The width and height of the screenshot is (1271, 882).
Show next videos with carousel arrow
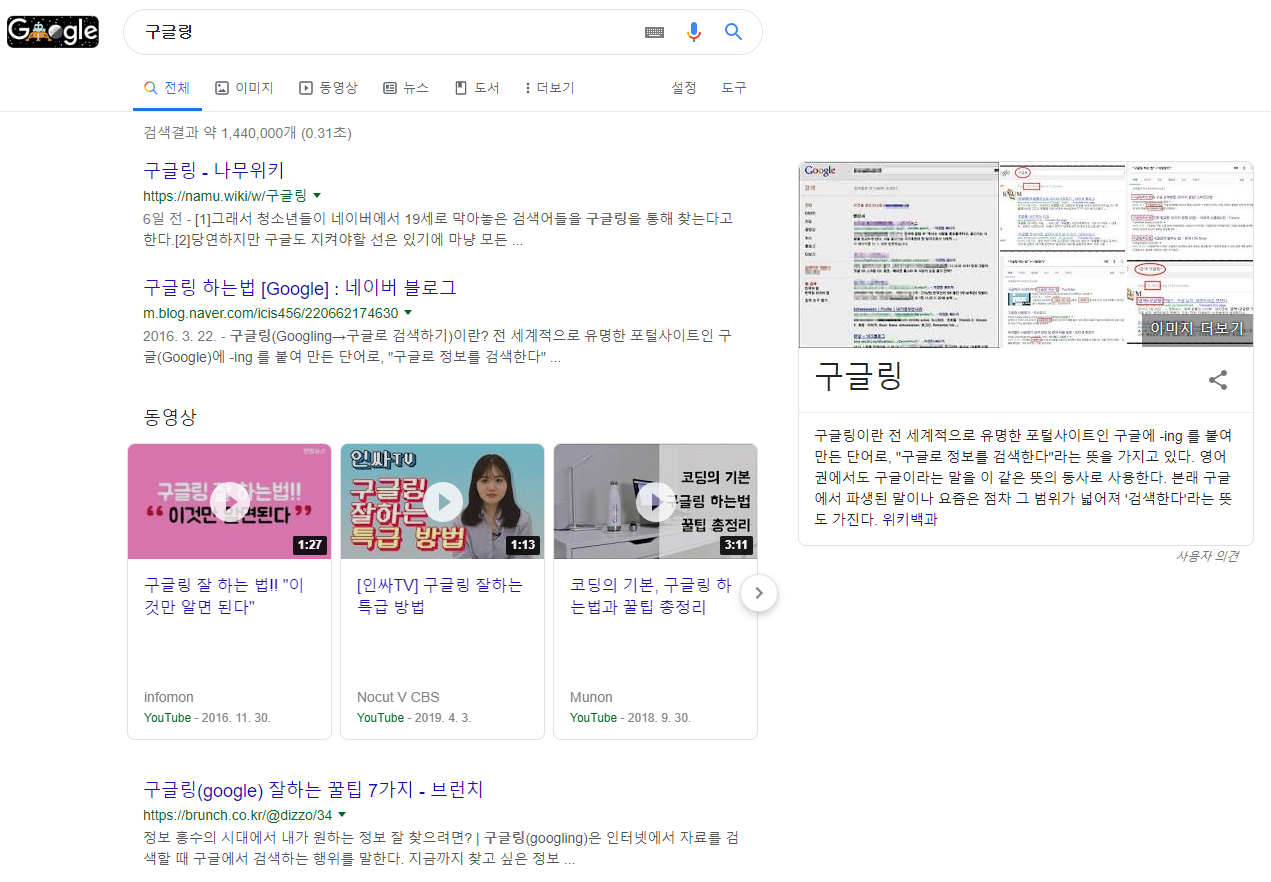(759, 593)
